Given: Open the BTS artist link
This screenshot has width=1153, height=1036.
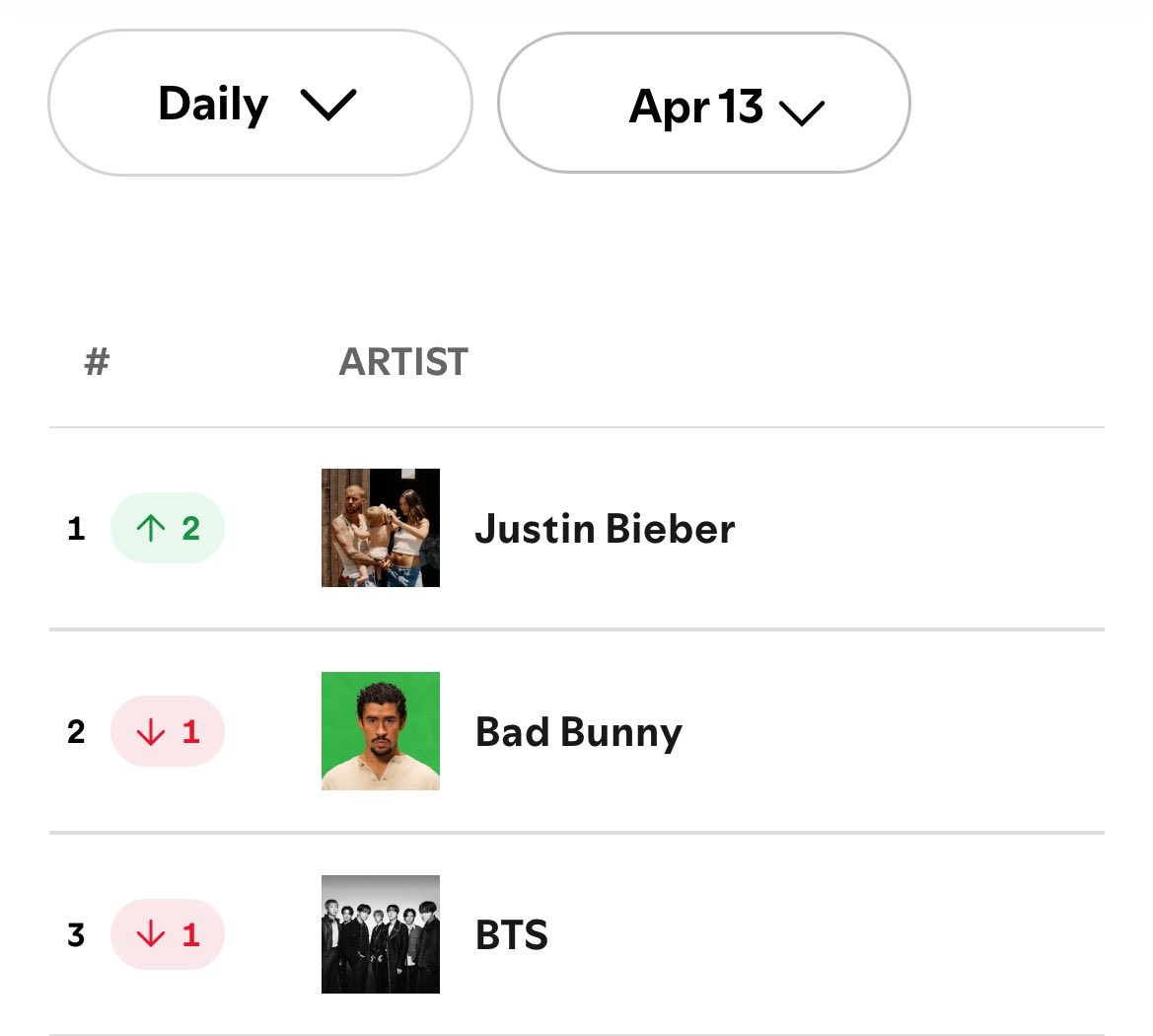Looking at the screenshot, I should [512, 935].
